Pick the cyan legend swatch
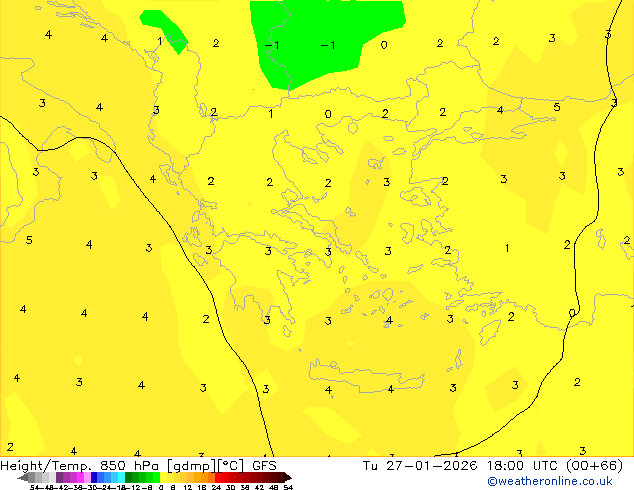Screen dimensions: 634x490 coord(121,477)
